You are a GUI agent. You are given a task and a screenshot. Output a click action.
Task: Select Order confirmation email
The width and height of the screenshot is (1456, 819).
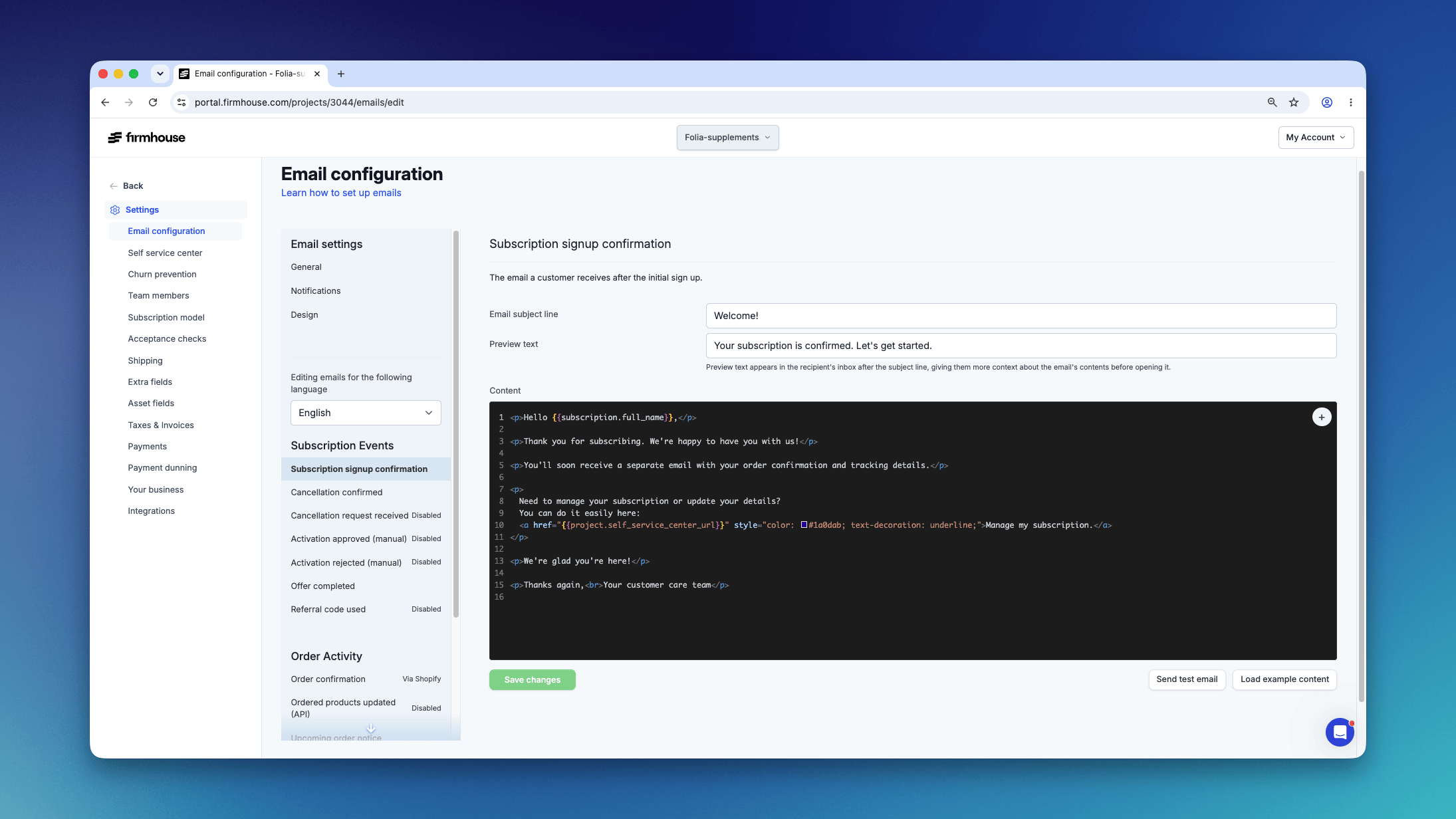pos(366,679)
